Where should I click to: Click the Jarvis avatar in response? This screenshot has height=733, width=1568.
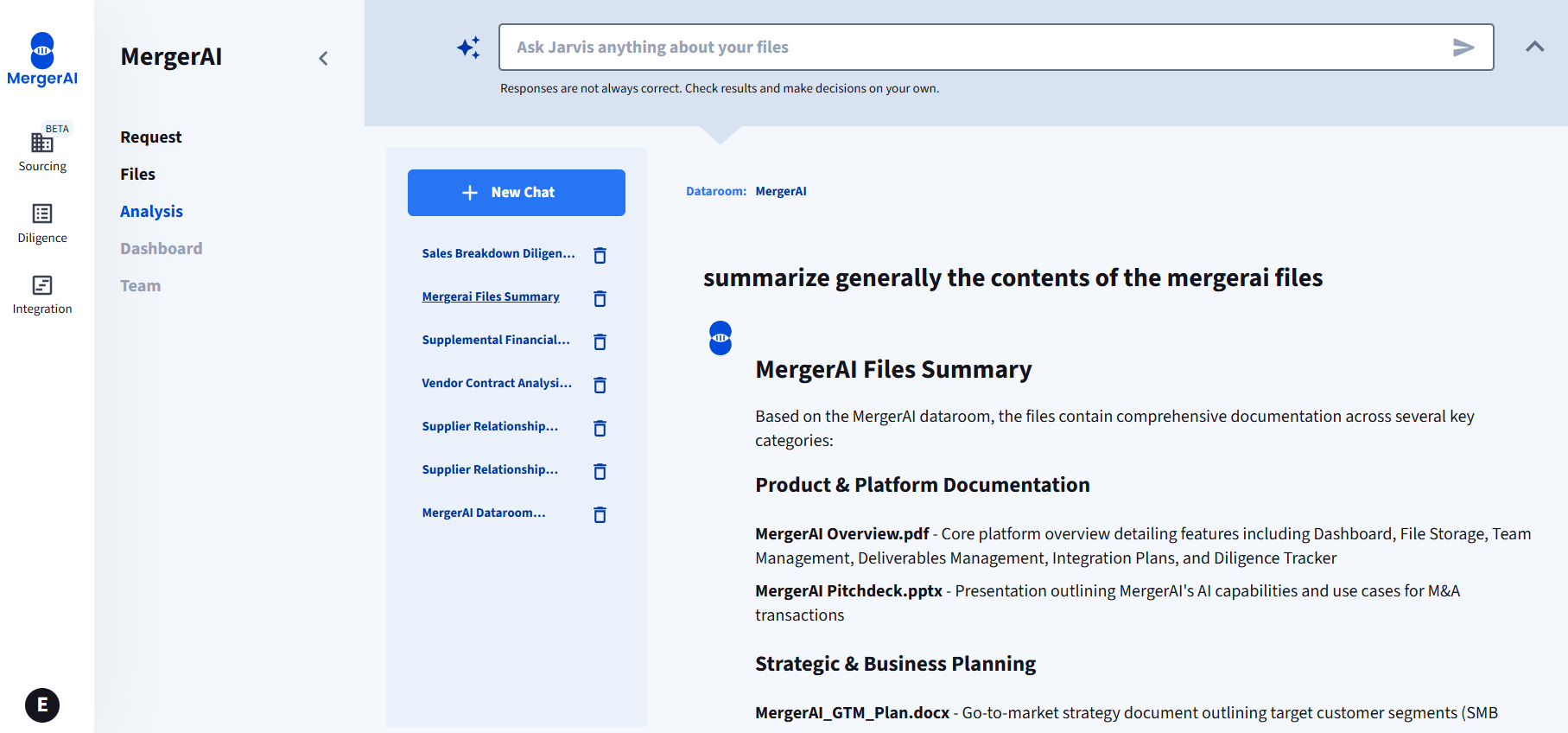721,338
